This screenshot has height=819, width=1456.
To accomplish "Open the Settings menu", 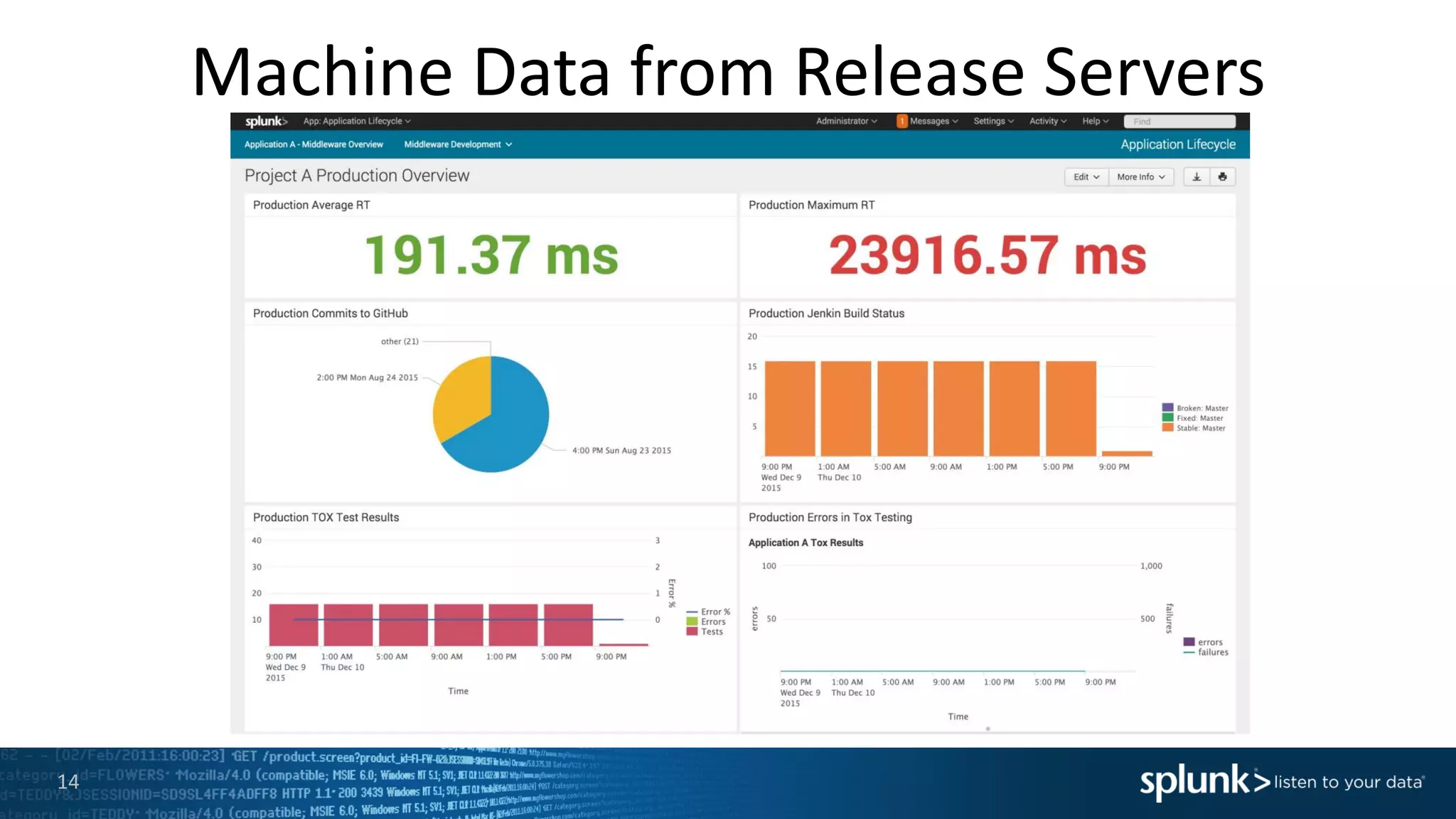I will pyautogui.click(x=993, y=122).
